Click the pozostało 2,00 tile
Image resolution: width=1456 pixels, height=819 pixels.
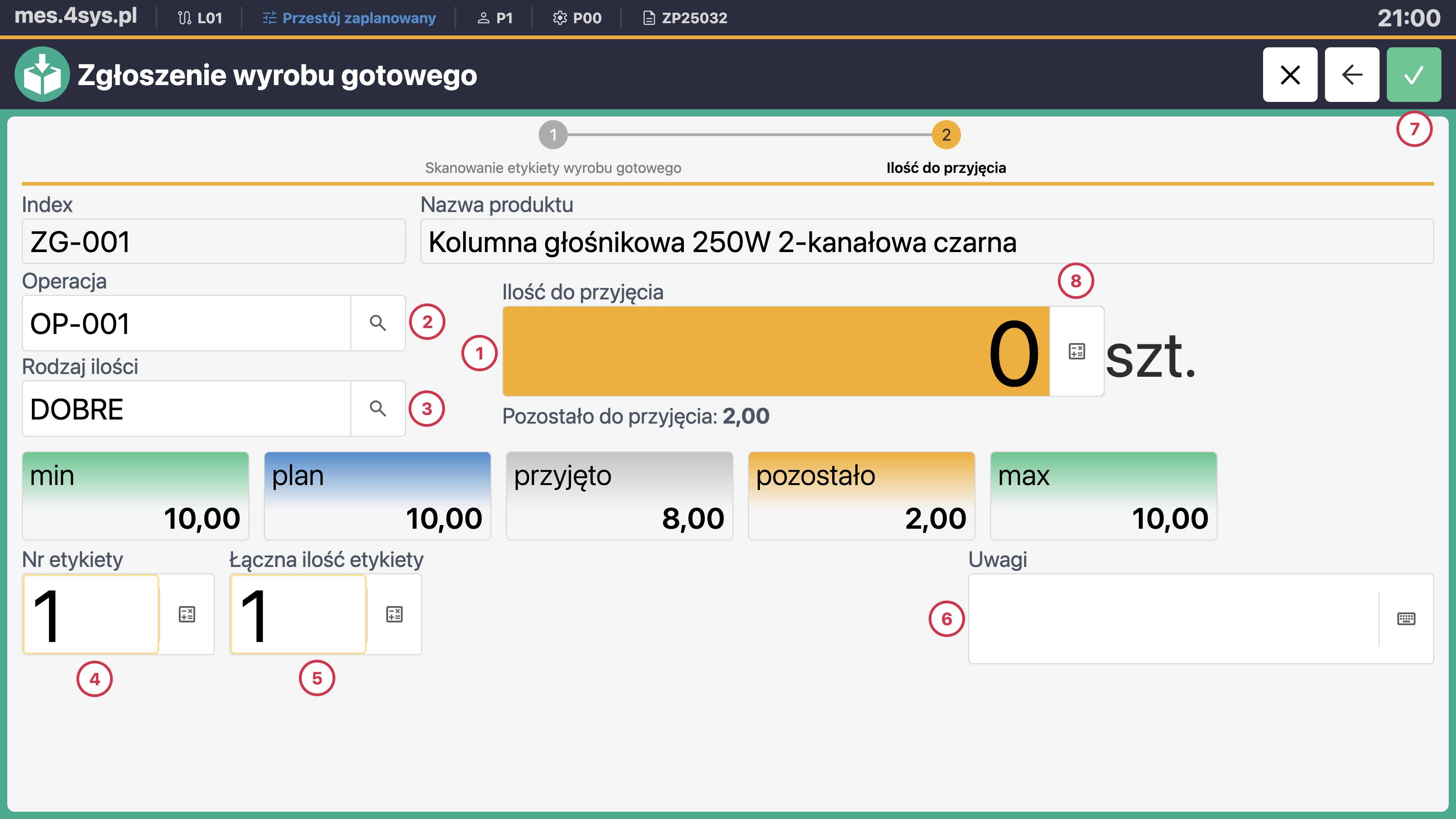click(x=861, y=495)
